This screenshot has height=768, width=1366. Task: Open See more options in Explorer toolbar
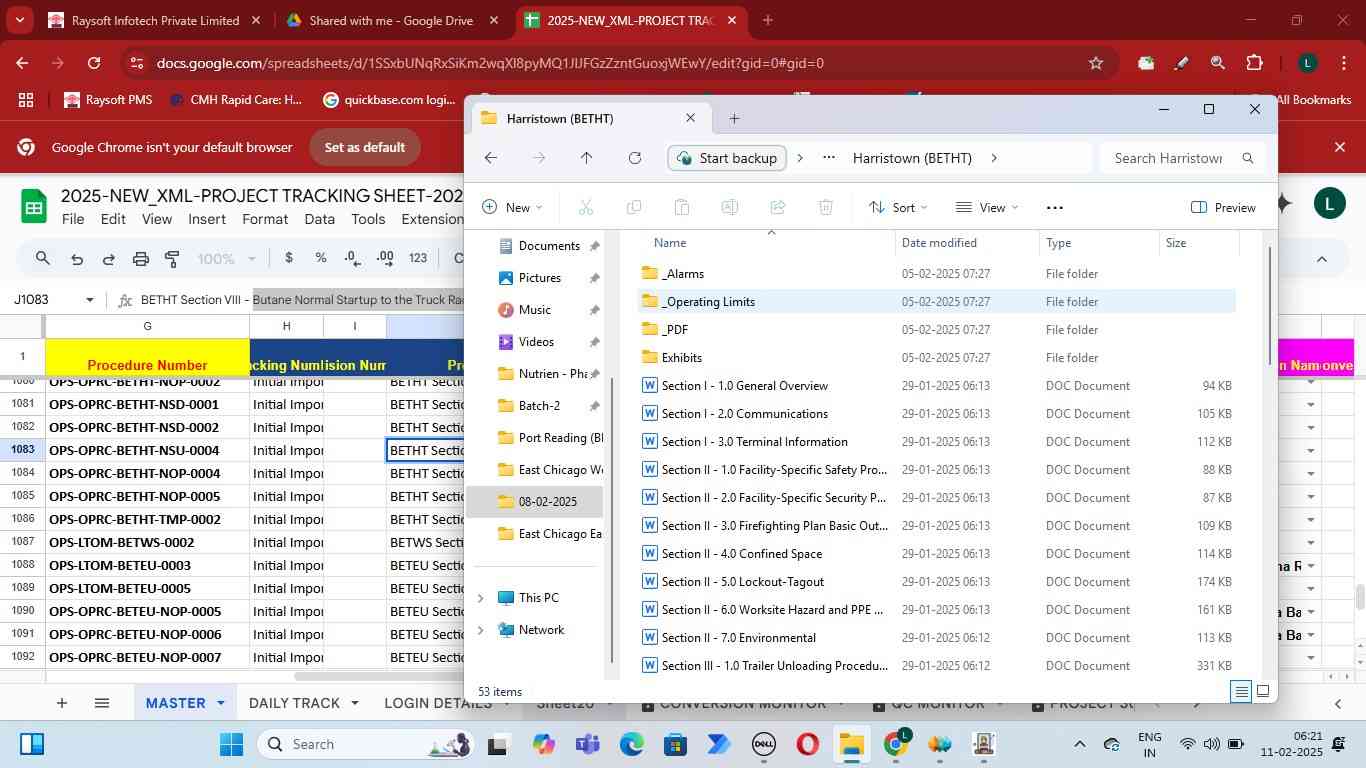click(1054, 207)
